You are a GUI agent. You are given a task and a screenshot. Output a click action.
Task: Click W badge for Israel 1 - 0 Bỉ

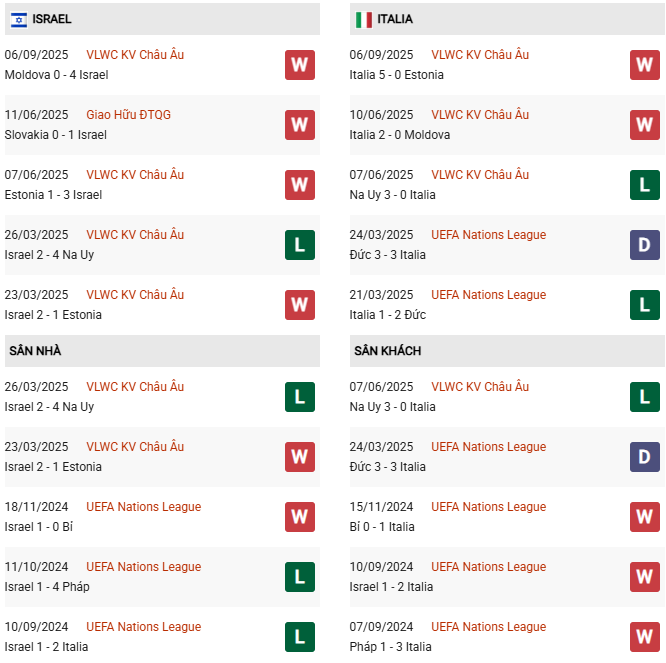point(300,517)
